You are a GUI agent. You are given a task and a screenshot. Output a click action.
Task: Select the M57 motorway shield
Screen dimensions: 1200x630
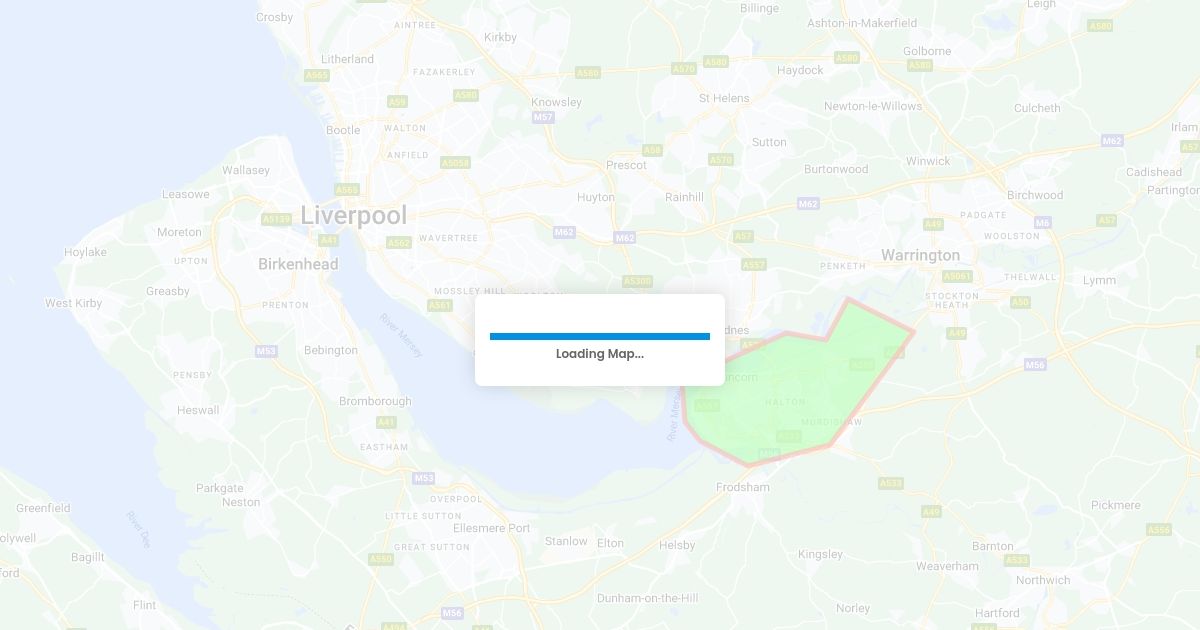(x=543, y=117)
